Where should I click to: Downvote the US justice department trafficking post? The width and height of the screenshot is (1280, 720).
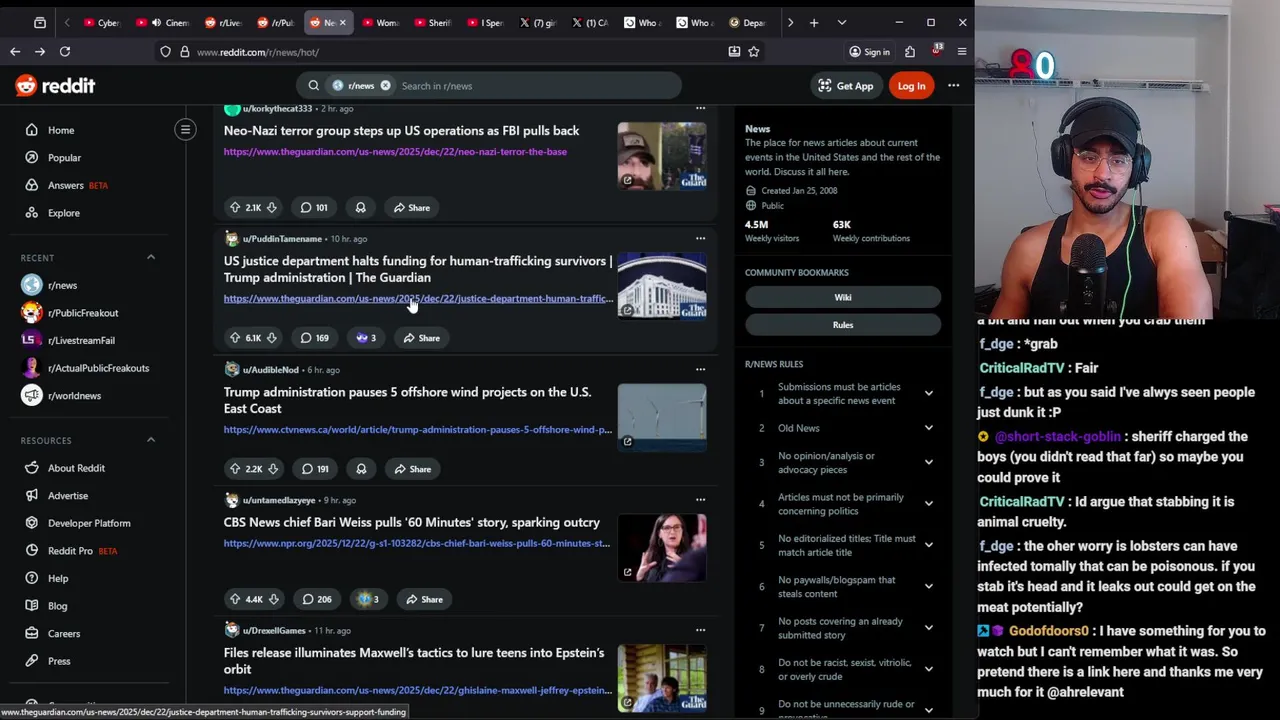(271, 338)
